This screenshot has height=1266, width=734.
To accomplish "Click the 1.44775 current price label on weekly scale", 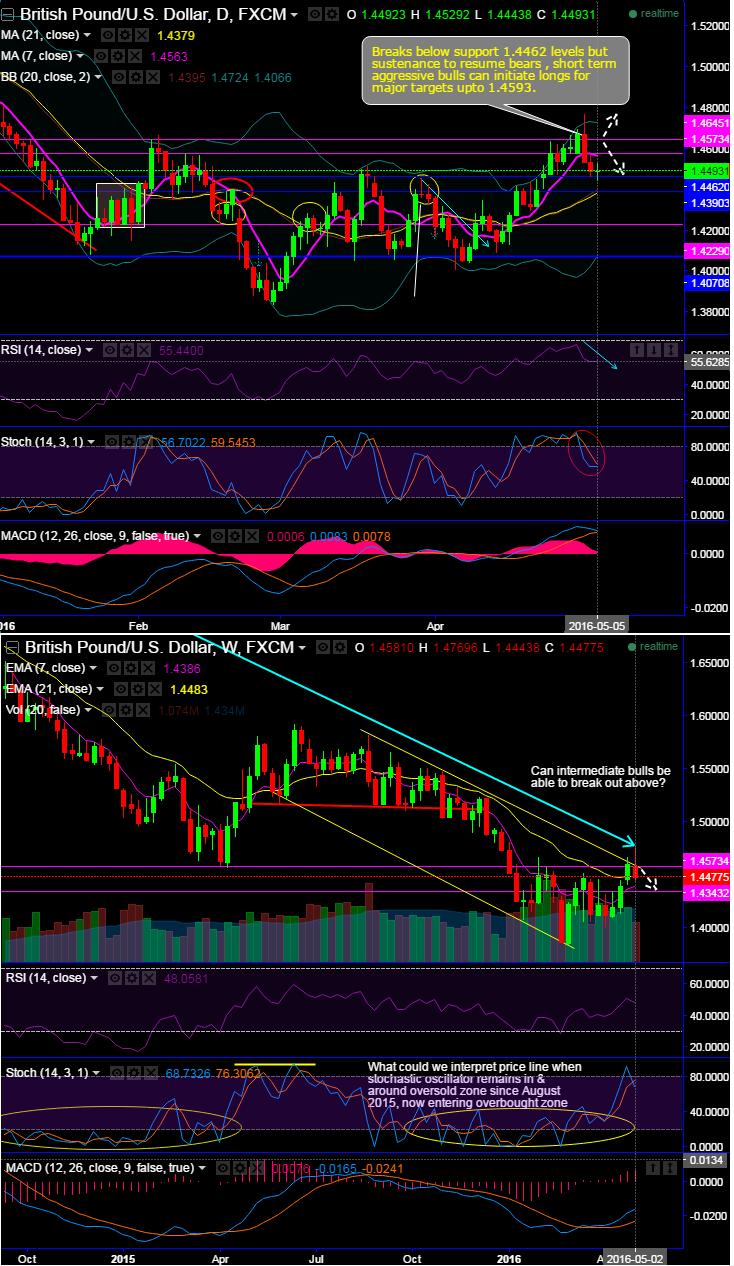I will (x=707, y=876).
